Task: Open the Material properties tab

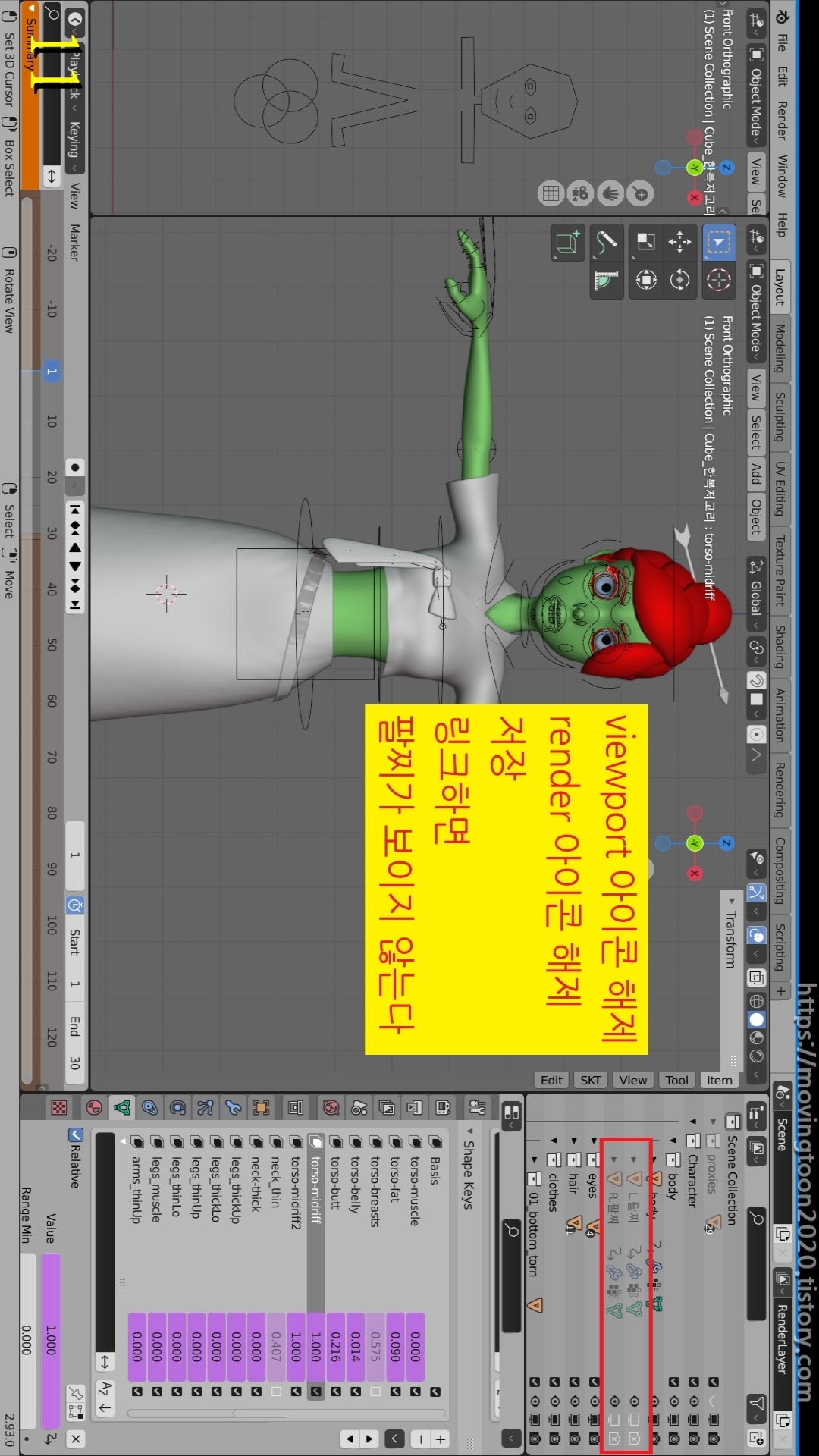Action: pos(94,1108)
